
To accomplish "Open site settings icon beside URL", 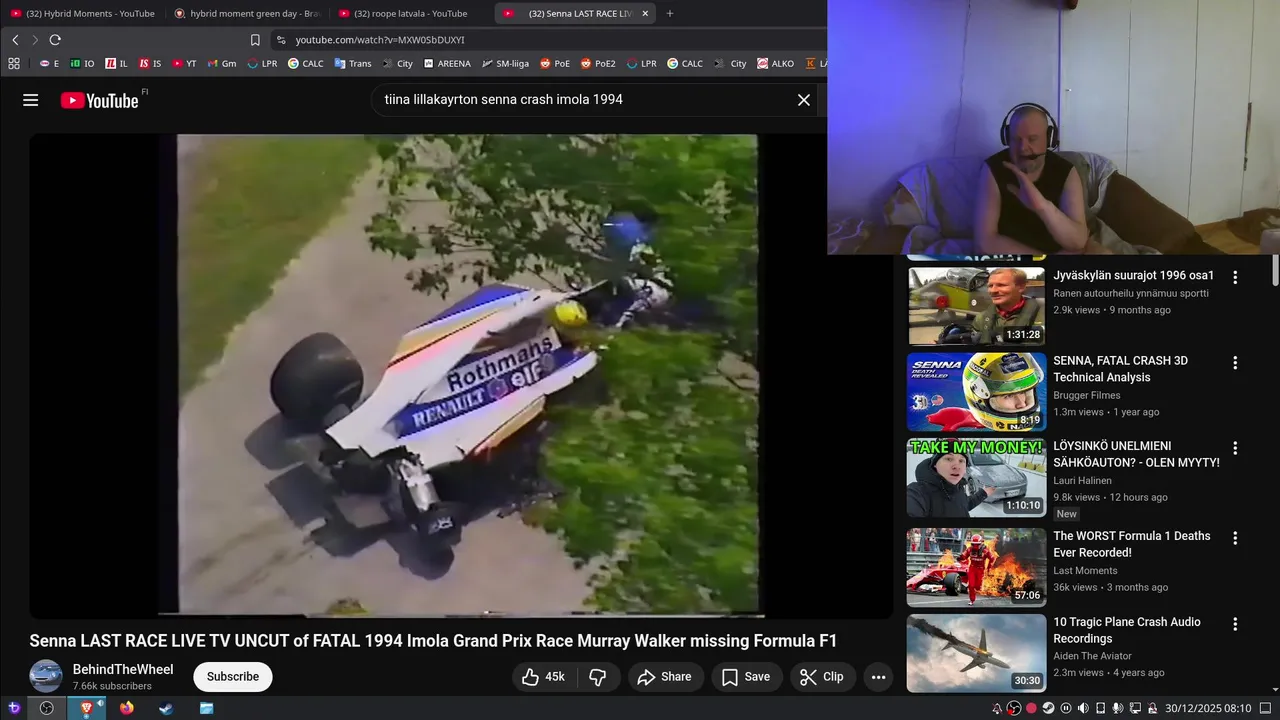I will click(x=281, y=40).
